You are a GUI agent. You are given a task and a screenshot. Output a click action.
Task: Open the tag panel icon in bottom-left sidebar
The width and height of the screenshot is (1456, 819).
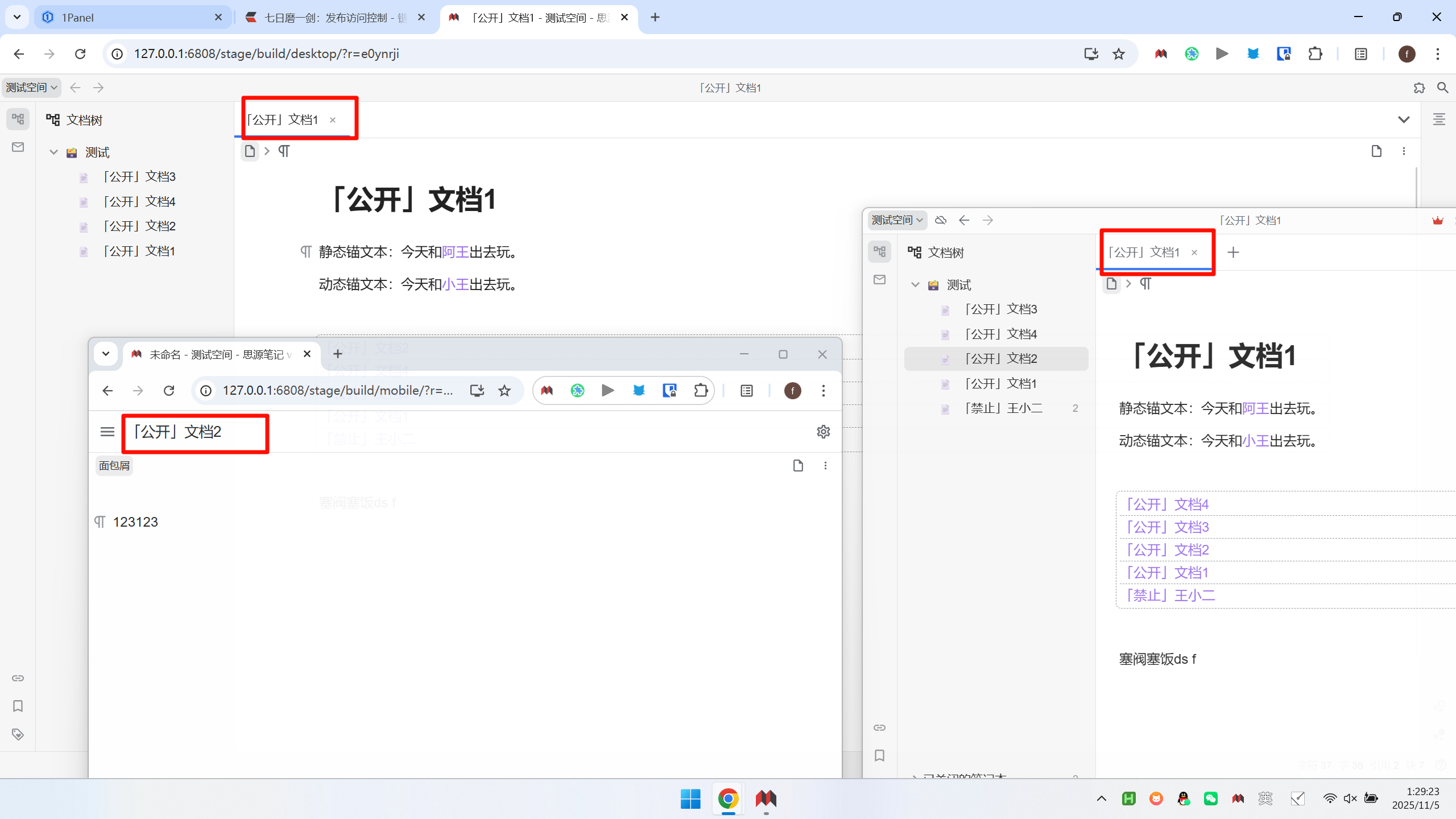pos(18,734)
